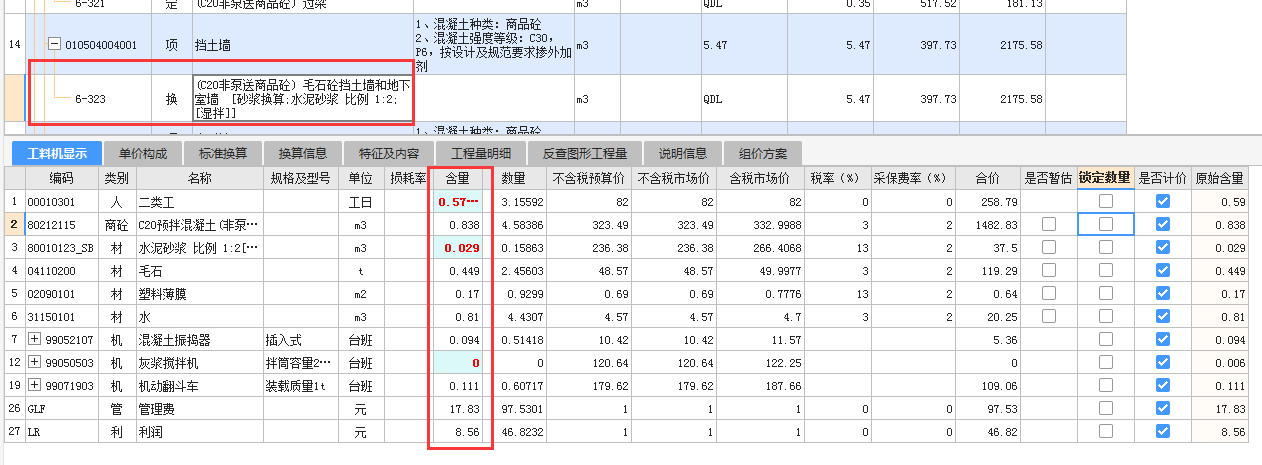Viewport: 1262px width, 465px height.
Task: Click the 含量 column header
Action: 460,178
